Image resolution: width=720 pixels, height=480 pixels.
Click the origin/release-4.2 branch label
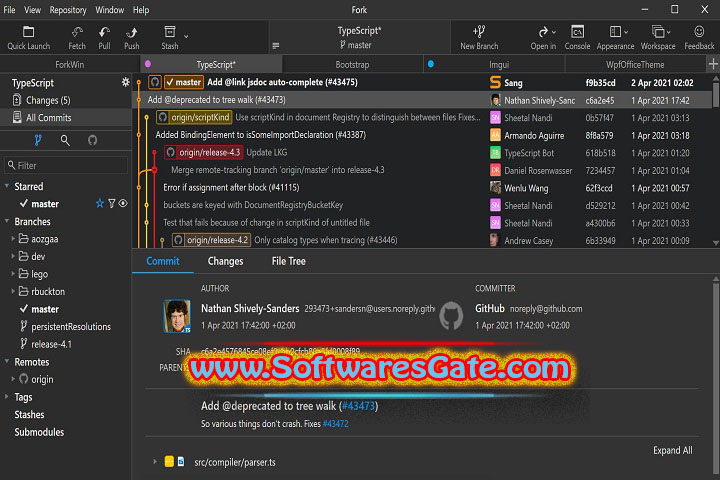[x=211, y=240]
